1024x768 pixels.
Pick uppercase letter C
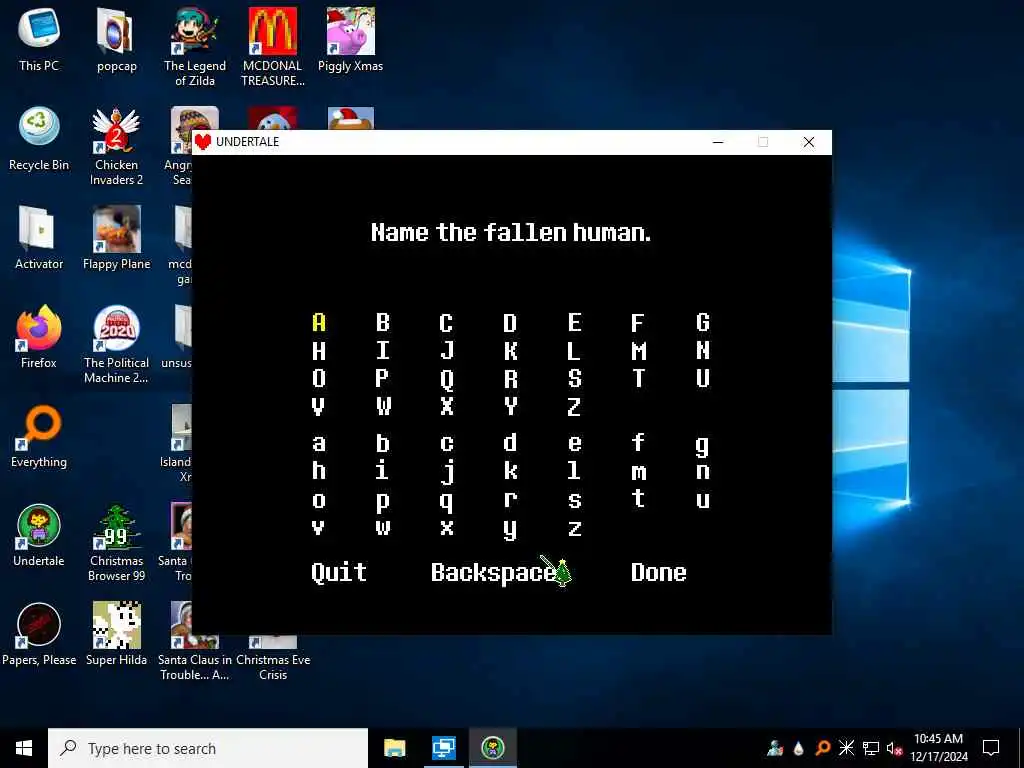pyautogui.click(x=446, y=323)
